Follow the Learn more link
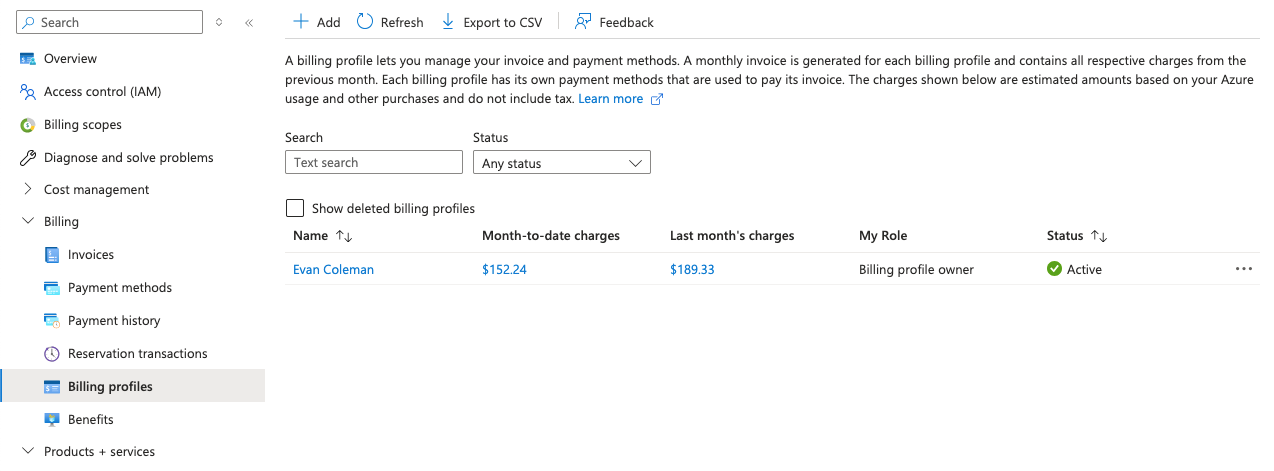 (610, 99)
